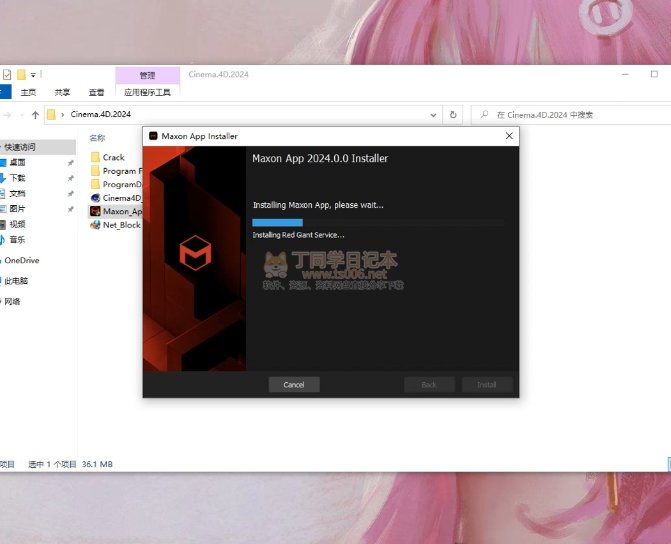Screen dimensions: 671x544
Task: Click the pin icon beside 桌面
Action: pyautogui.click(x=71, y=163)
